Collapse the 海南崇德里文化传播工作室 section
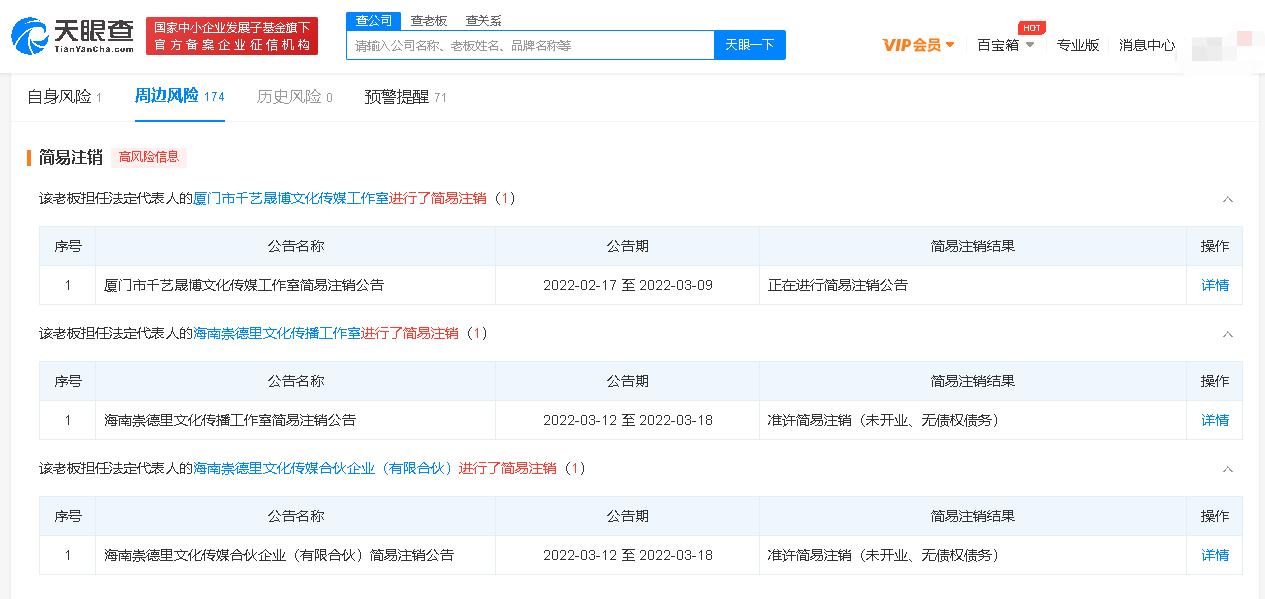Image resolution: width=1265 pixels, height=599 pixels. [1228, 334]
